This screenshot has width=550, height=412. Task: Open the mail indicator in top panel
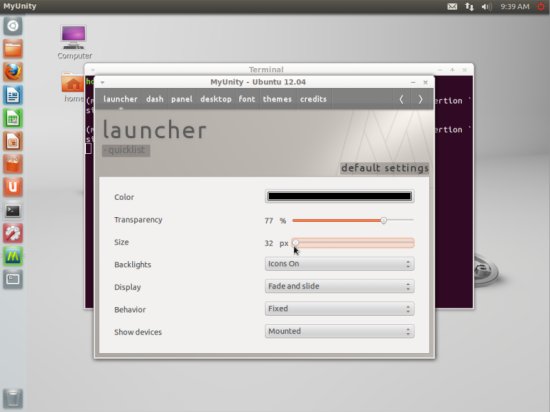click(x=452, y=6)
